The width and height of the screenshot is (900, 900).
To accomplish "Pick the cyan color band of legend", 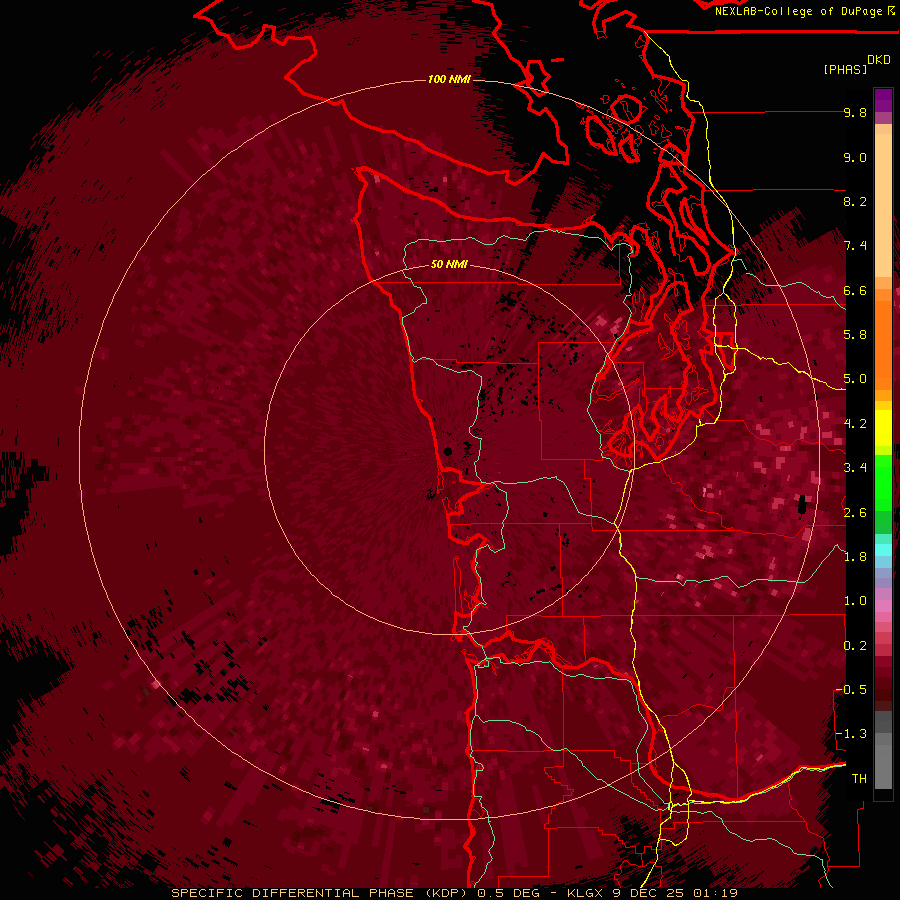I will click(883, 550).
